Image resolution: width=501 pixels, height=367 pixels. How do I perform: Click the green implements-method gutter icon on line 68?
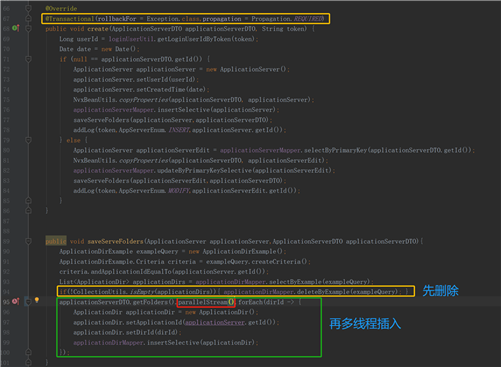15,28
